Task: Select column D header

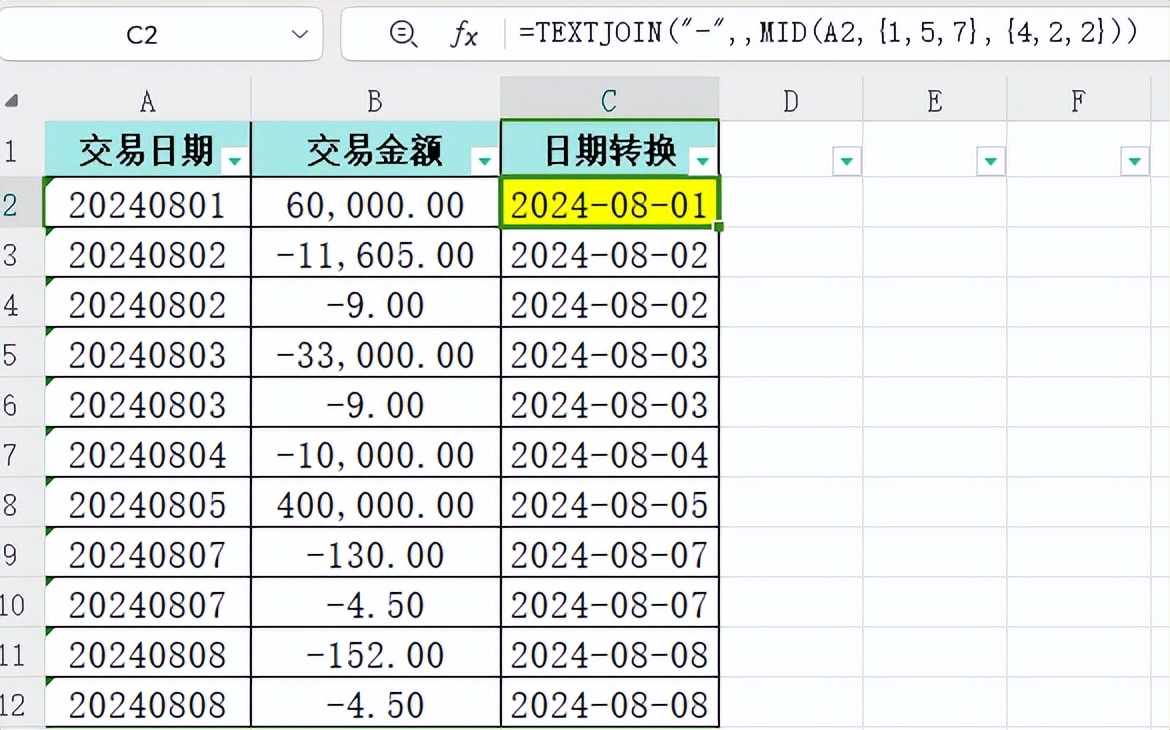Action: tap(791, 100)
